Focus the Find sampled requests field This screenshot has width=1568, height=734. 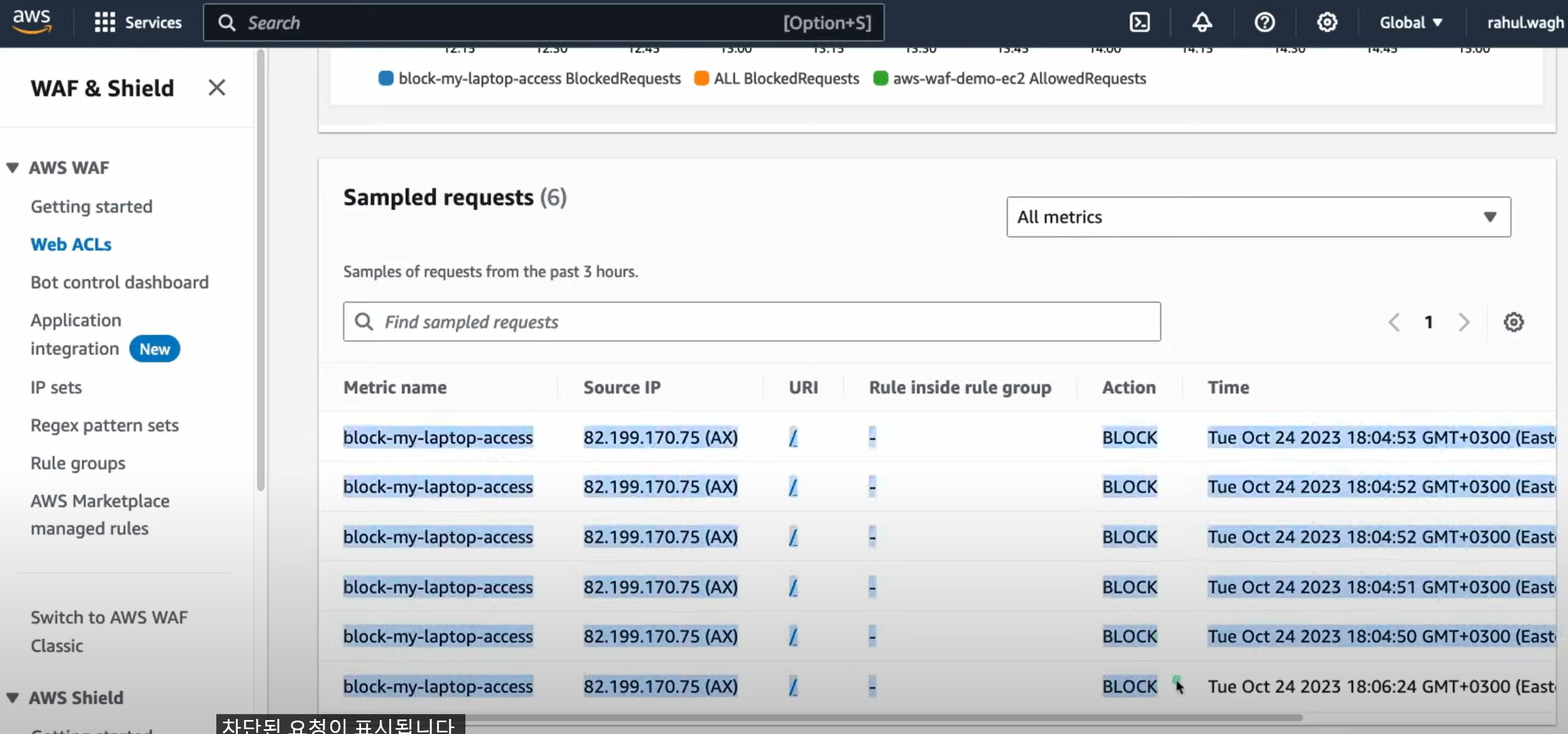pyautogui.click(x=752, y=322)
